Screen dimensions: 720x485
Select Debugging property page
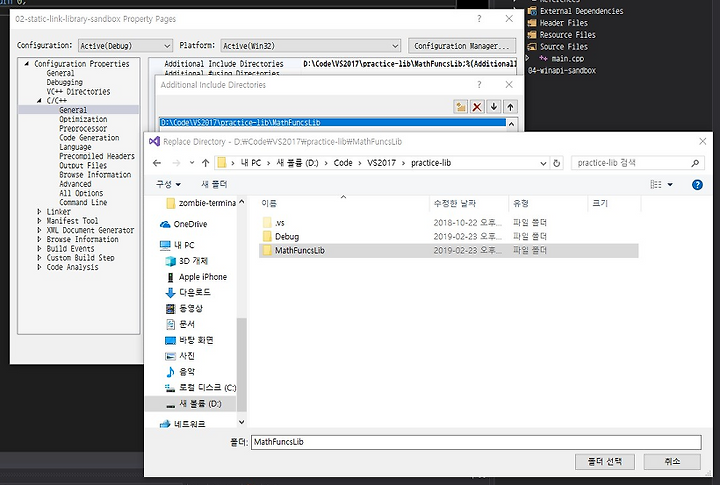tap(64, 82)
